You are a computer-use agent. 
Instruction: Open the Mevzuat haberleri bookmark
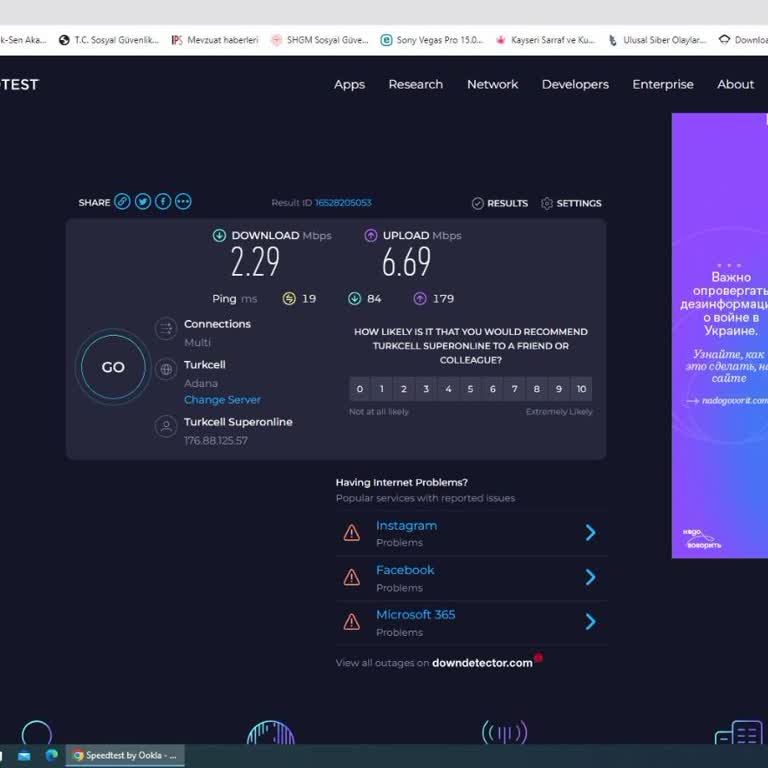click(215, 40)
